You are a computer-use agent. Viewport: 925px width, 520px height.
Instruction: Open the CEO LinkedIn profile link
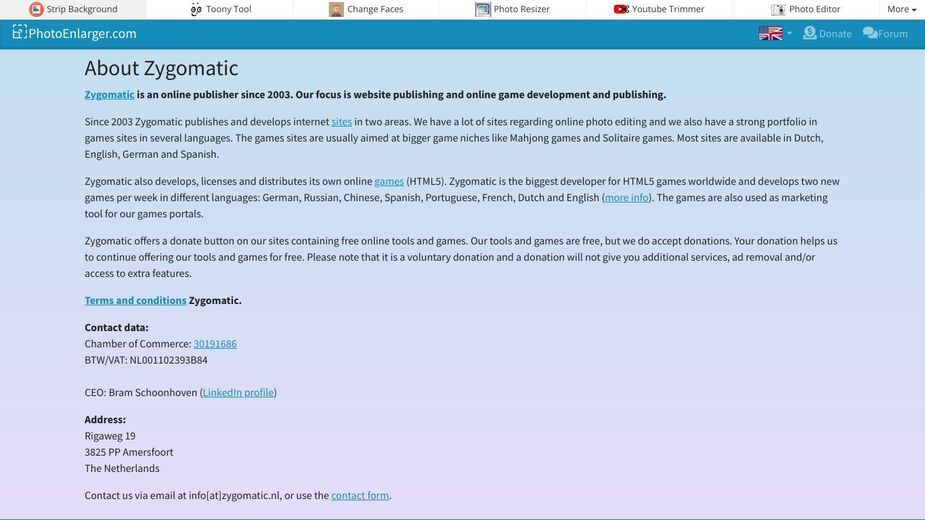coord(238,393)
